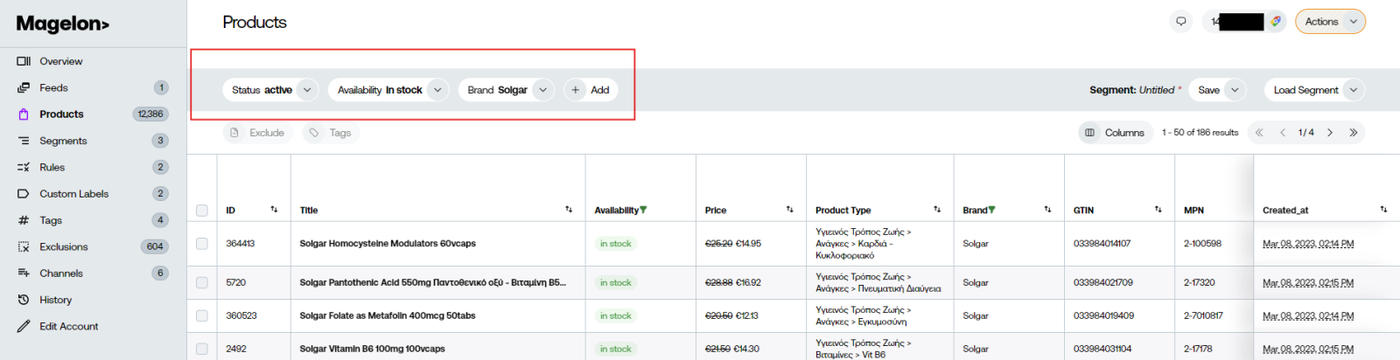The height and width of the screenshot is (360, 1400).
Task: Open the chat bubble icon in header
Action: coord(1181,21)
